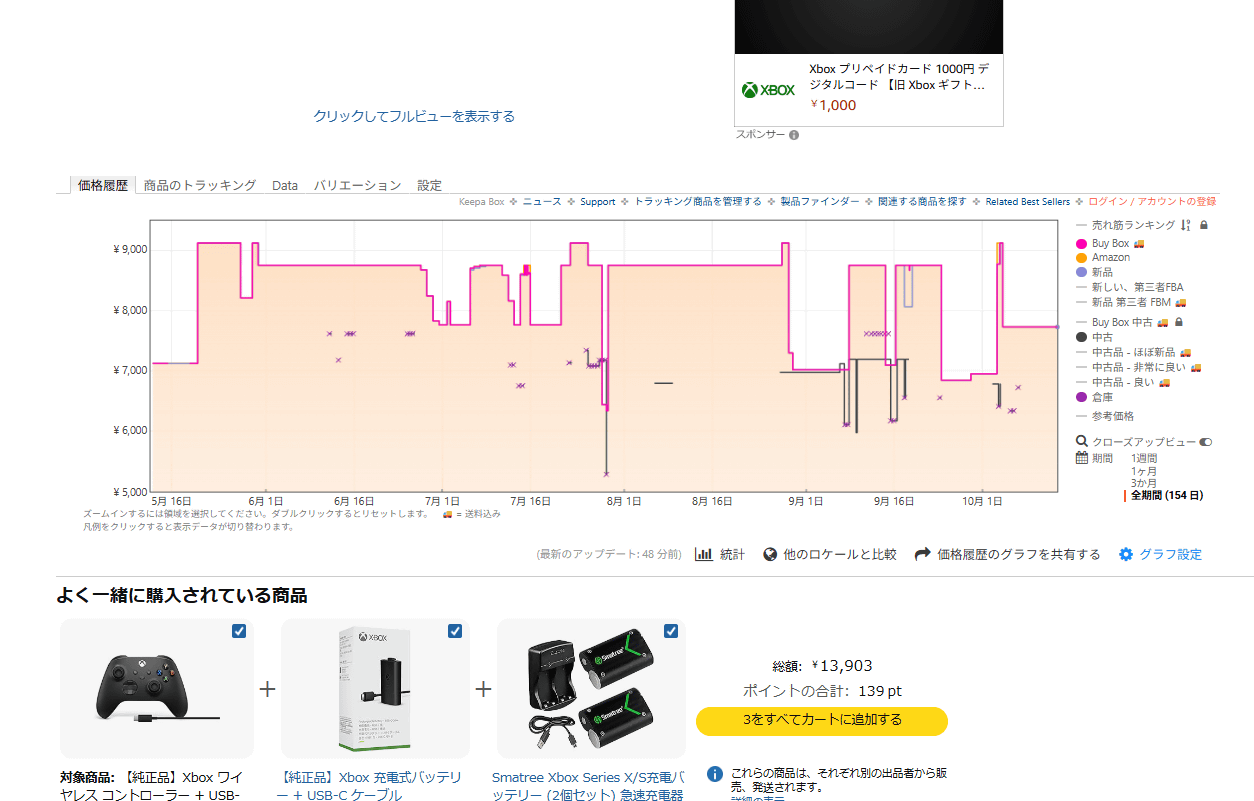Viewport: 1254px width, 801px height.
Task: Uncheck the Xbox controller product checkbox
Action: point(239,631)
